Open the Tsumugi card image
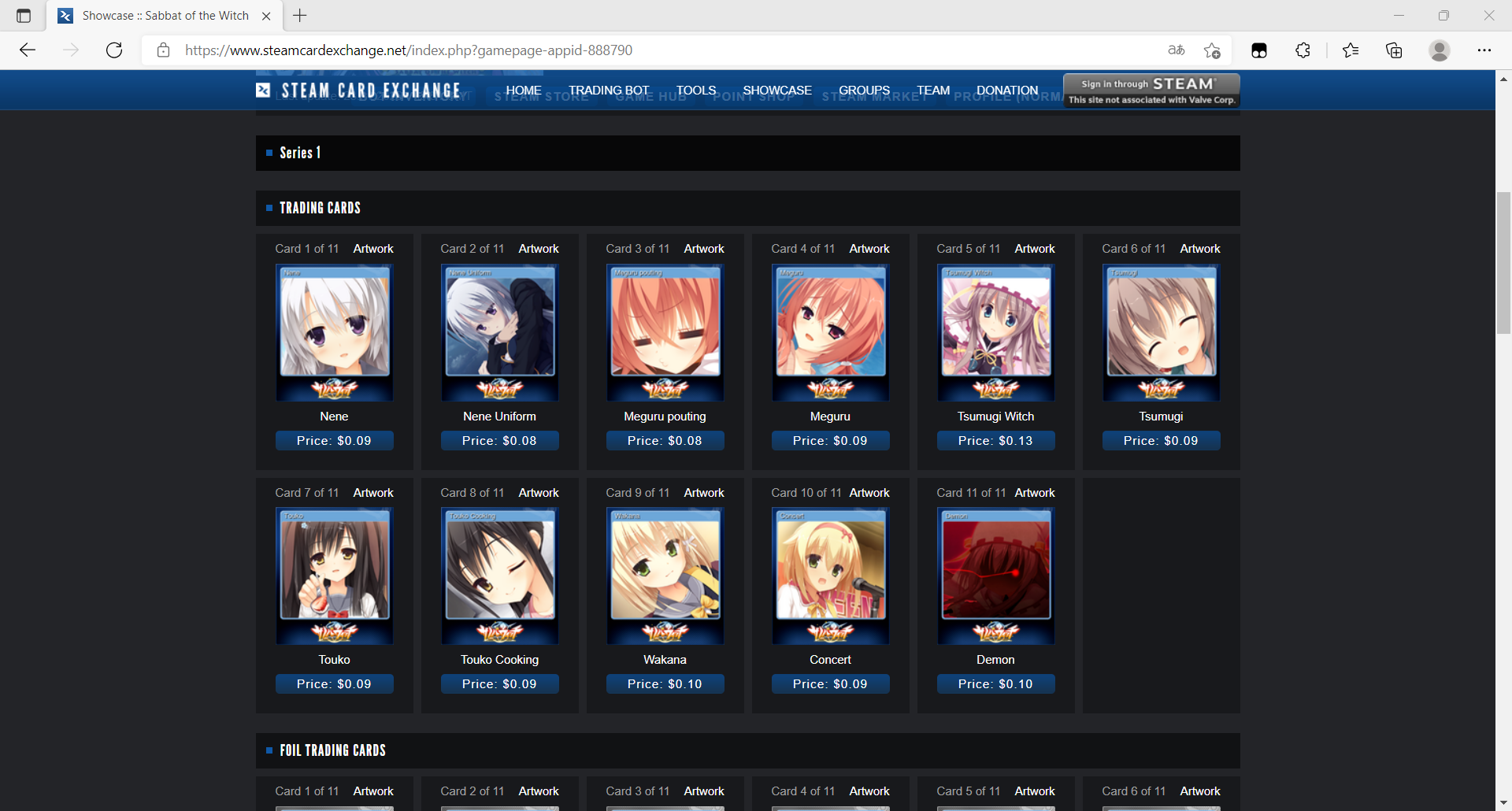 1162,332
